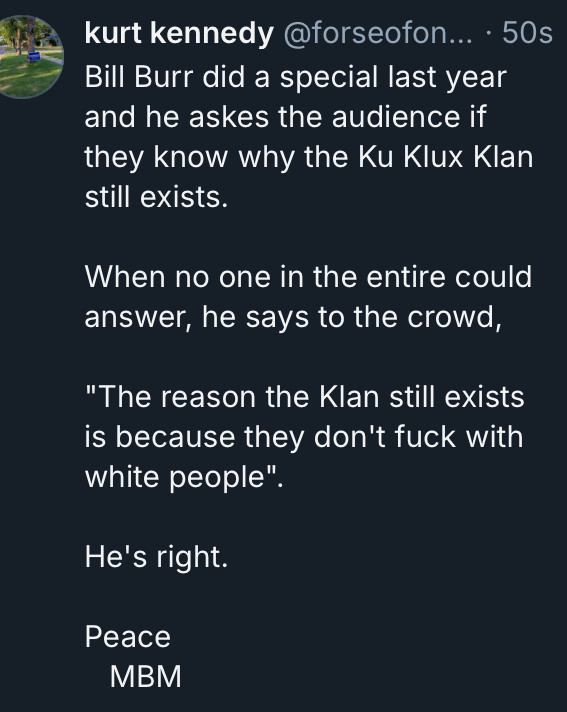Click the line 'answer, he says to the crowd,'

coord(293,317)
